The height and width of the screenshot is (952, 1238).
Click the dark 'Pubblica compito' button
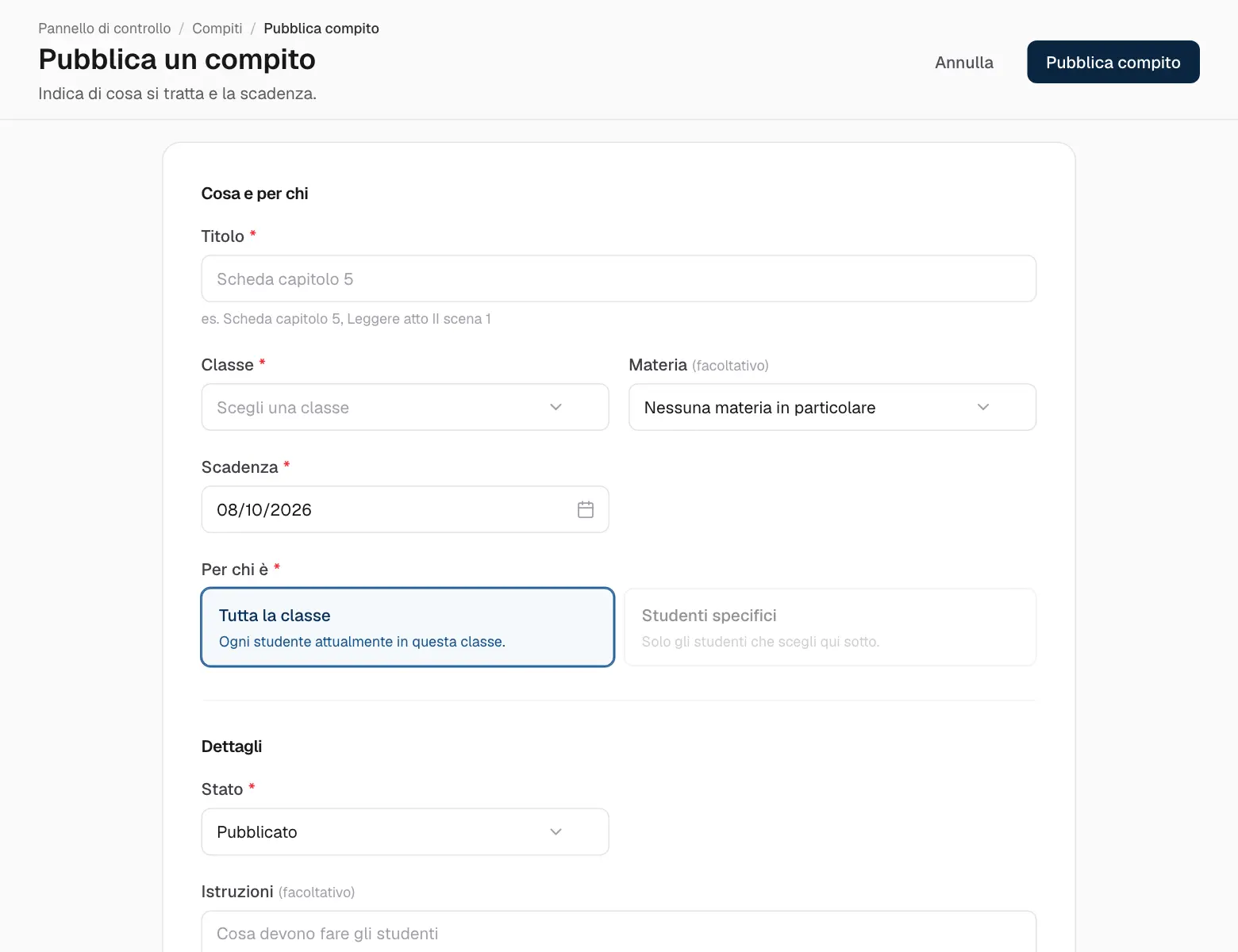pos(1113,62)
